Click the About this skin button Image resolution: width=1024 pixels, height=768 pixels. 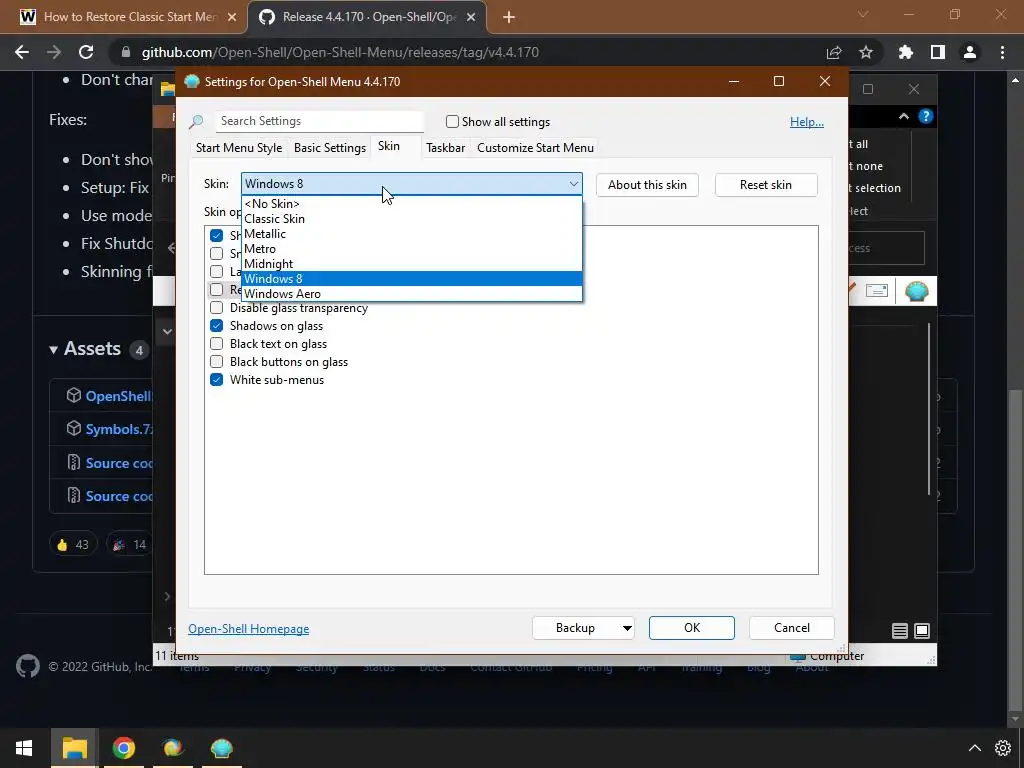click(x=647, y=185)
